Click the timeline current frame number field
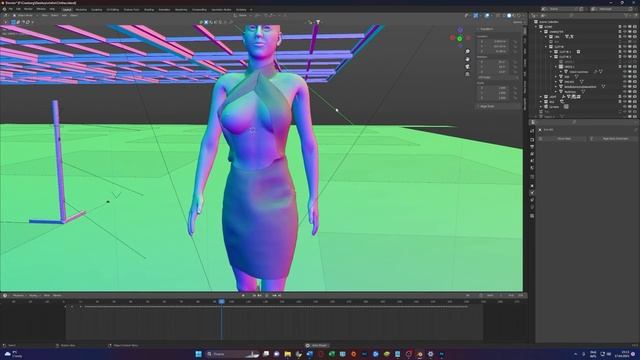Image resolution: width=640 pixels, height=360 pixels. (x=468, y=296)
